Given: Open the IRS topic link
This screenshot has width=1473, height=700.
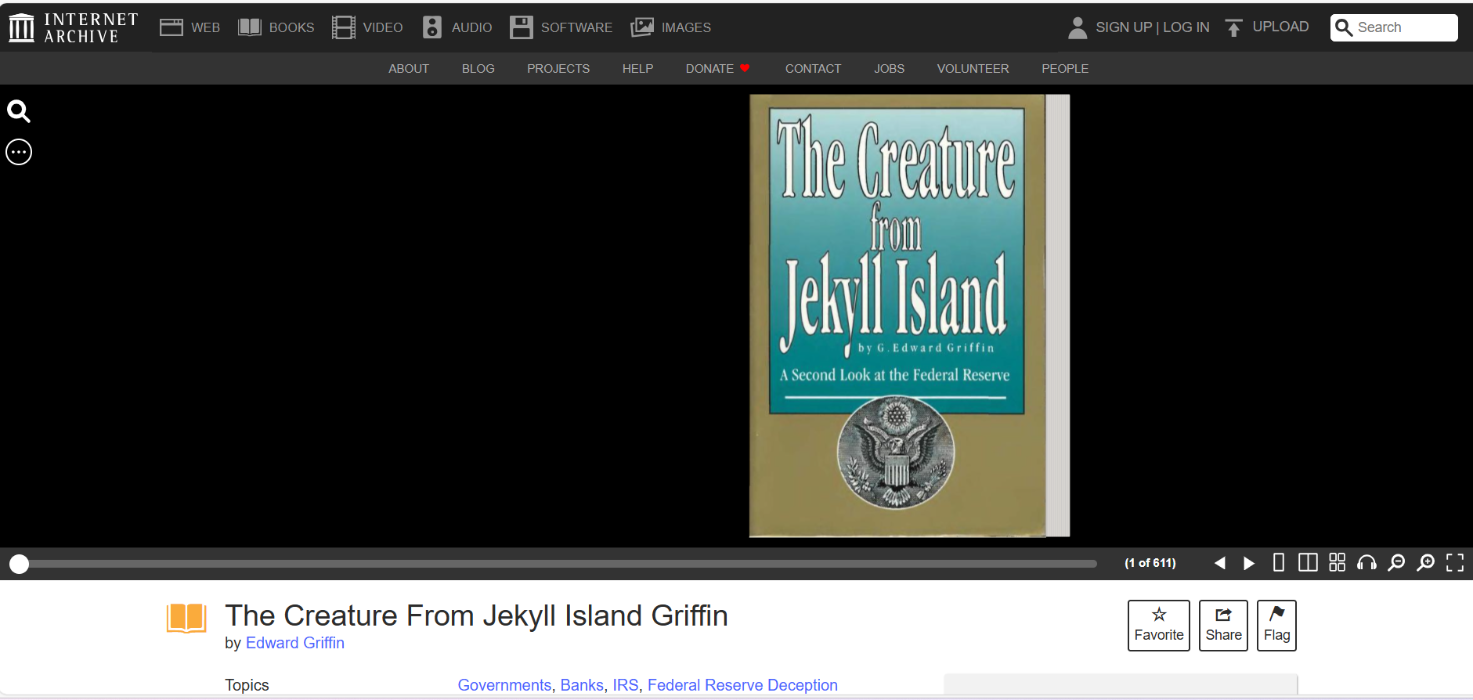Looking at the screenshot, I should pyautogui.click(x=626, y=685).
